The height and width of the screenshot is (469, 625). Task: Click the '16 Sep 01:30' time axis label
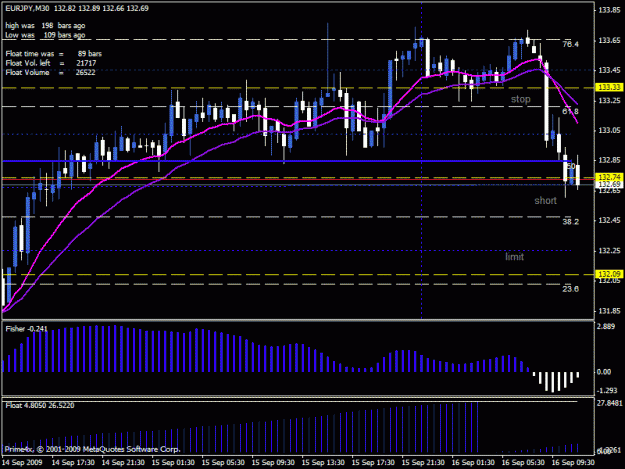(x=473, y=463)
